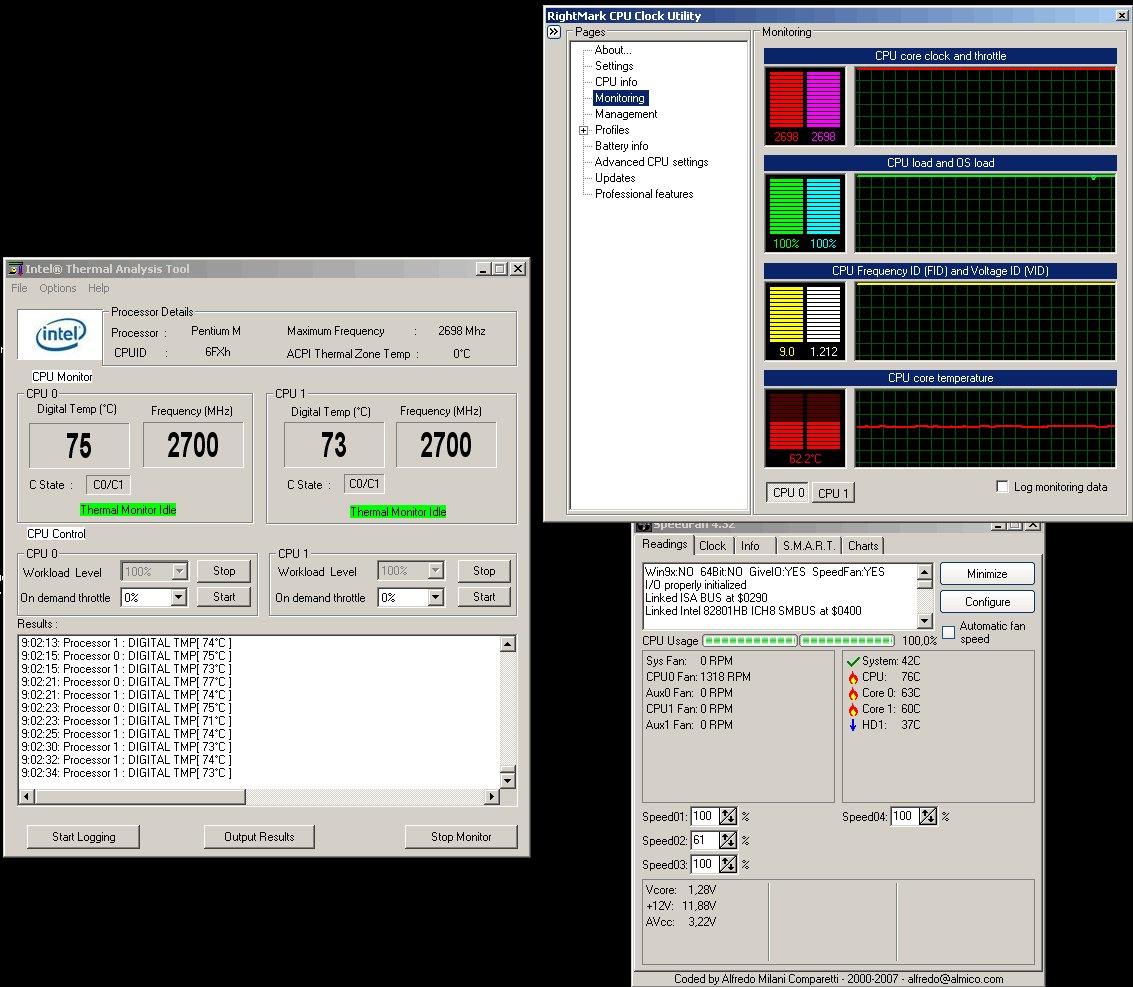Click the Minimize button in SpeedFan

[987, 574]
